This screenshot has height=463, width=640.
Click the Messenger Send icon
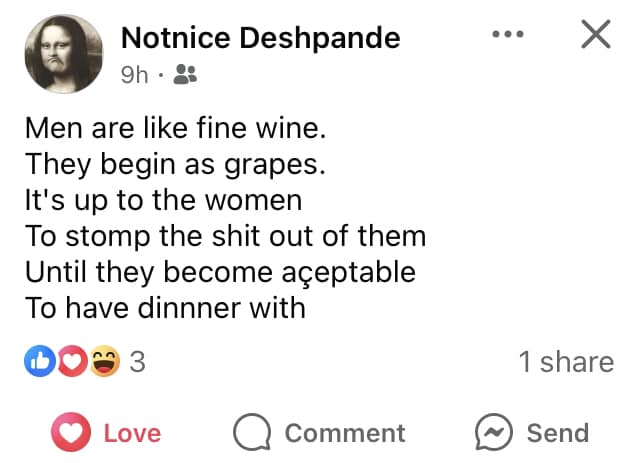click(494, 432)
